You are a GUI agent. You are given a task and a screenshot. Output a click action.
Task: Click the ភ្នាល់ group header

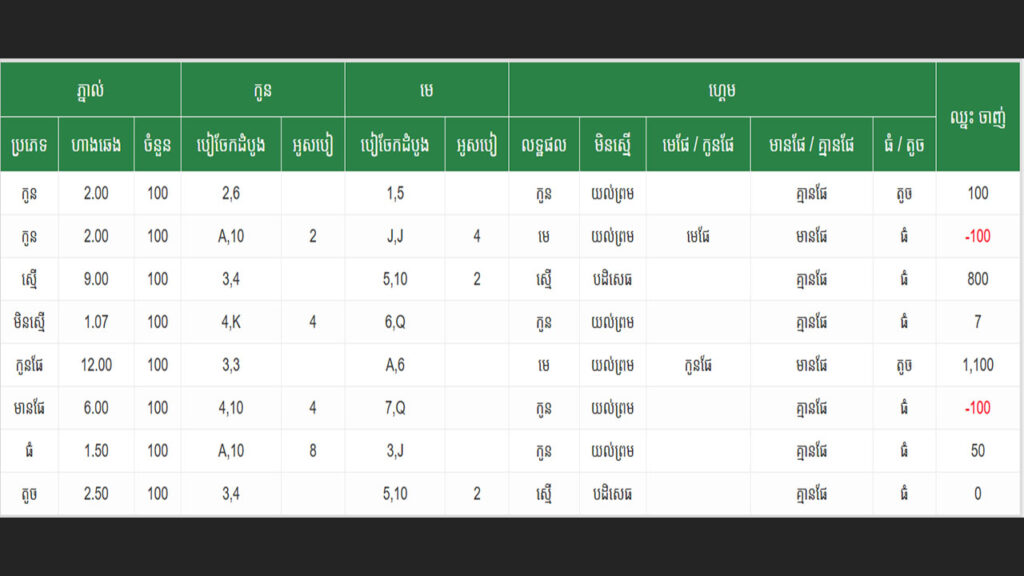(x=90, y=89)
